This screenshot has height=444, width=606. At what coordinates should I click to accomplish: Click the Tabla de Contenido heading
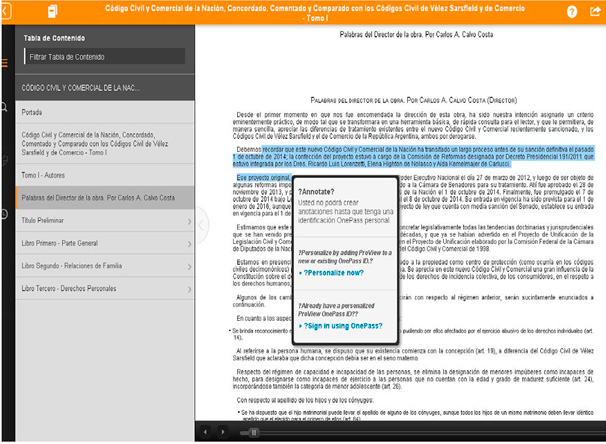[x=54, y=38]
